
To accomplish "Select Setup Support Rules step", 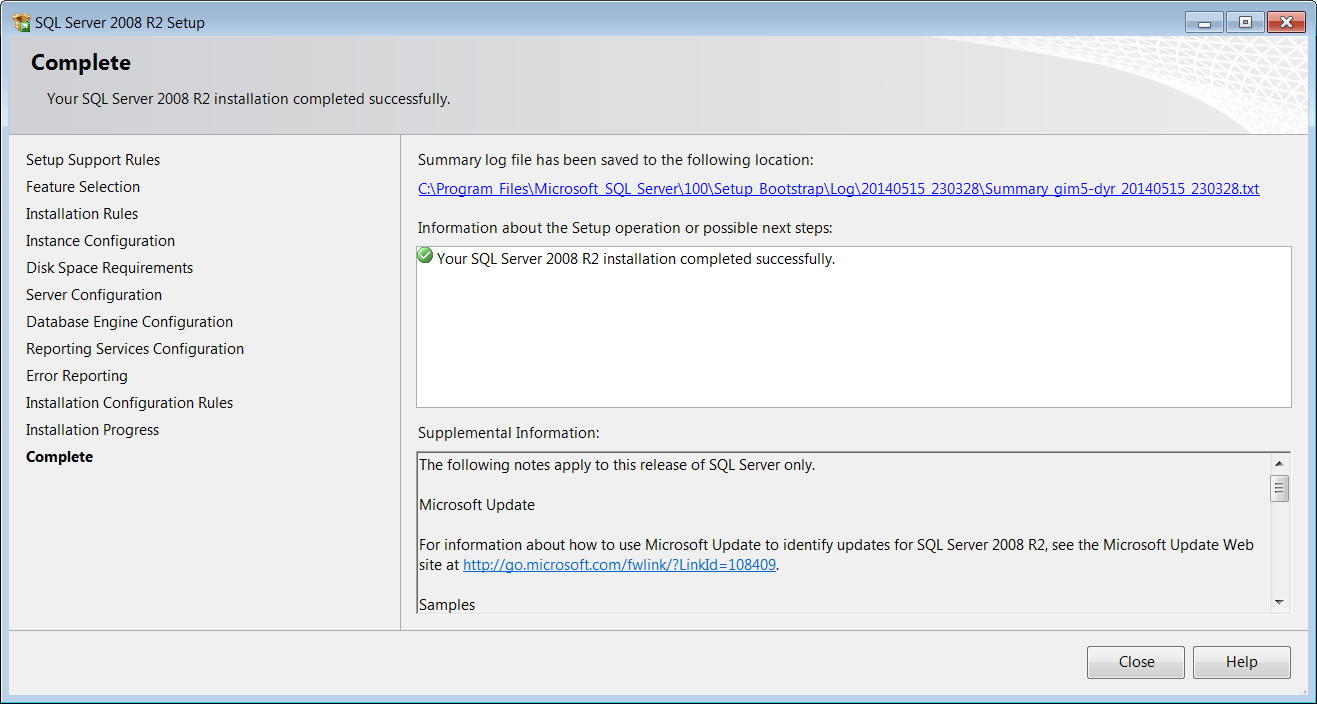I will tap(93, 160).
